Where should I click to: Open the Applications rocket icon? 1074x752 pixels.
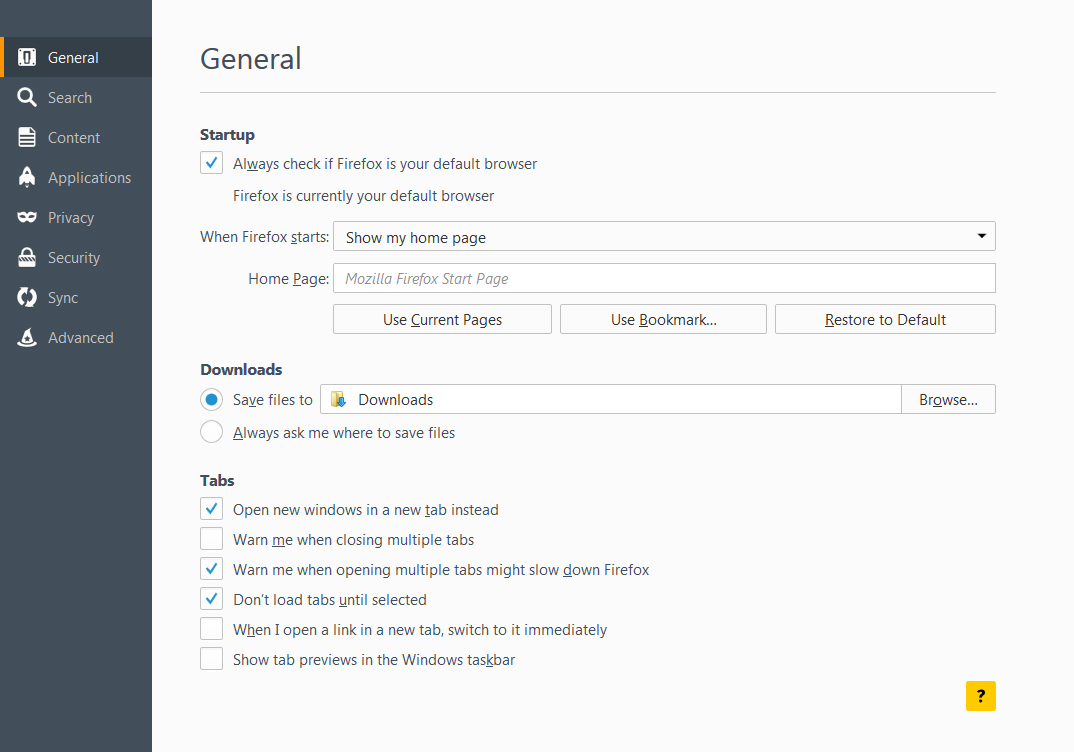click(x=28, y=177)
